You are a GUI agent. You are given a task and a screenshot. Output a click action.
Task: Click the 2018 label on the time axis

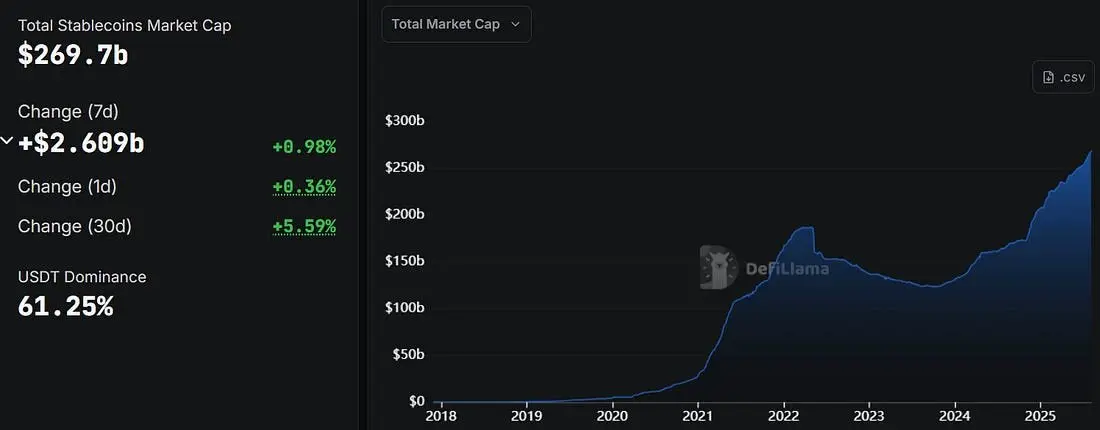441,415
